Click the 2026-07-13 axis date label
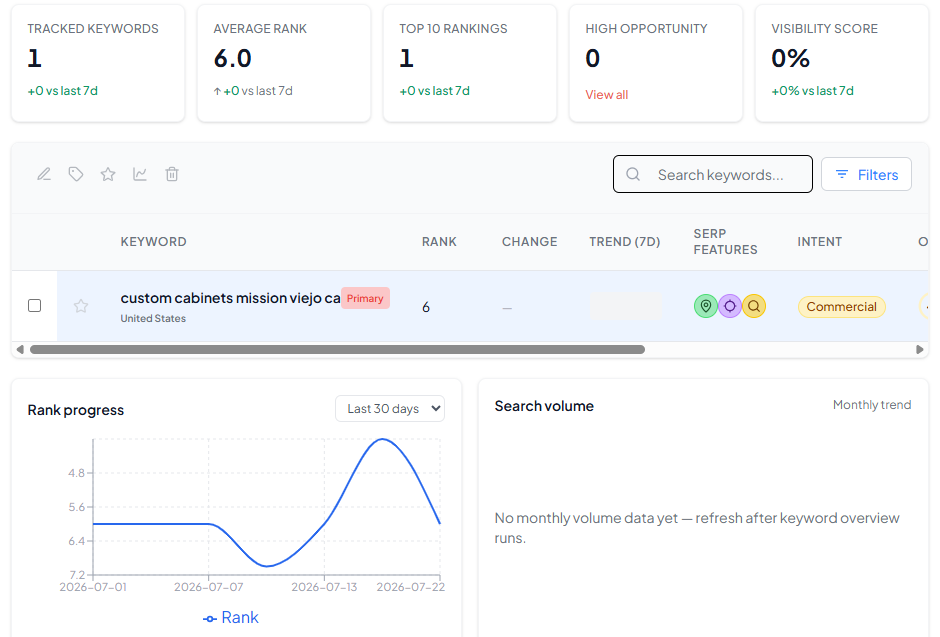 [x=324, y=587]
